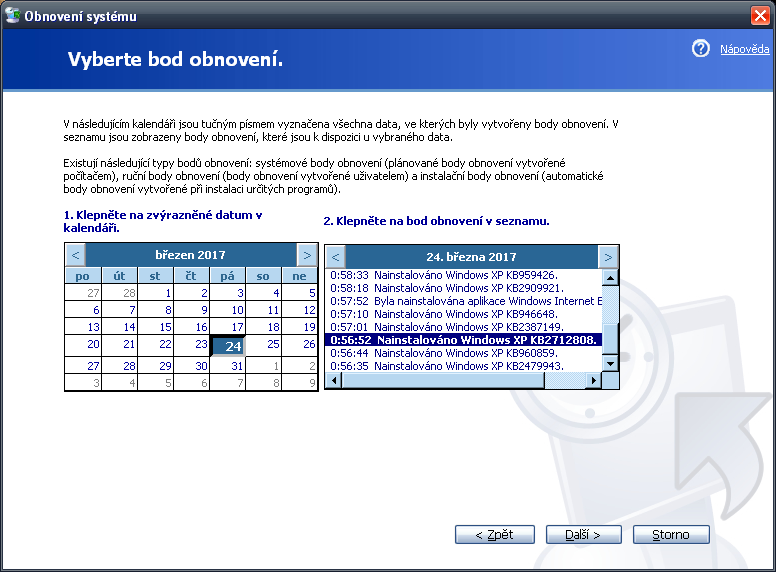Image resolution: width=776 pixels, height=572 pixels.
Task: Go to previous month in calendar
Action: (75, 255)
